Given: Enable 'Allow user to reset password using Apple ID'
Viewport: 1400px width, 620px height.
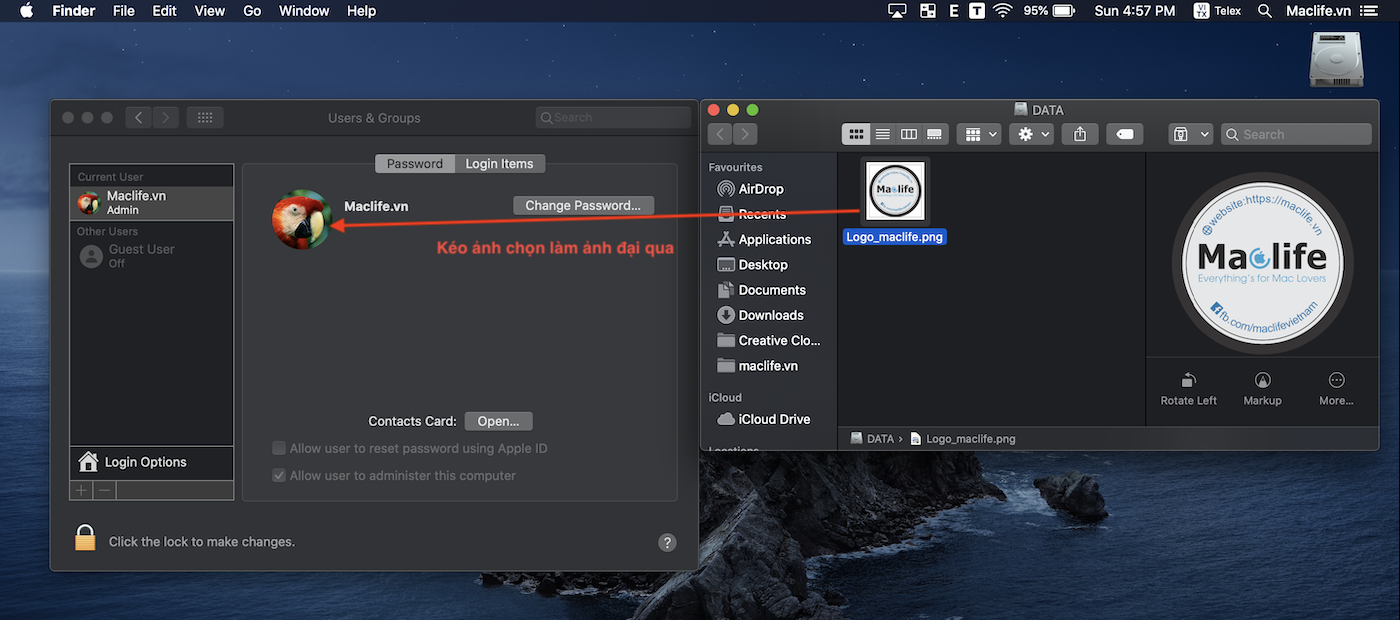Looking at the screenshot, I should (279, 448).
